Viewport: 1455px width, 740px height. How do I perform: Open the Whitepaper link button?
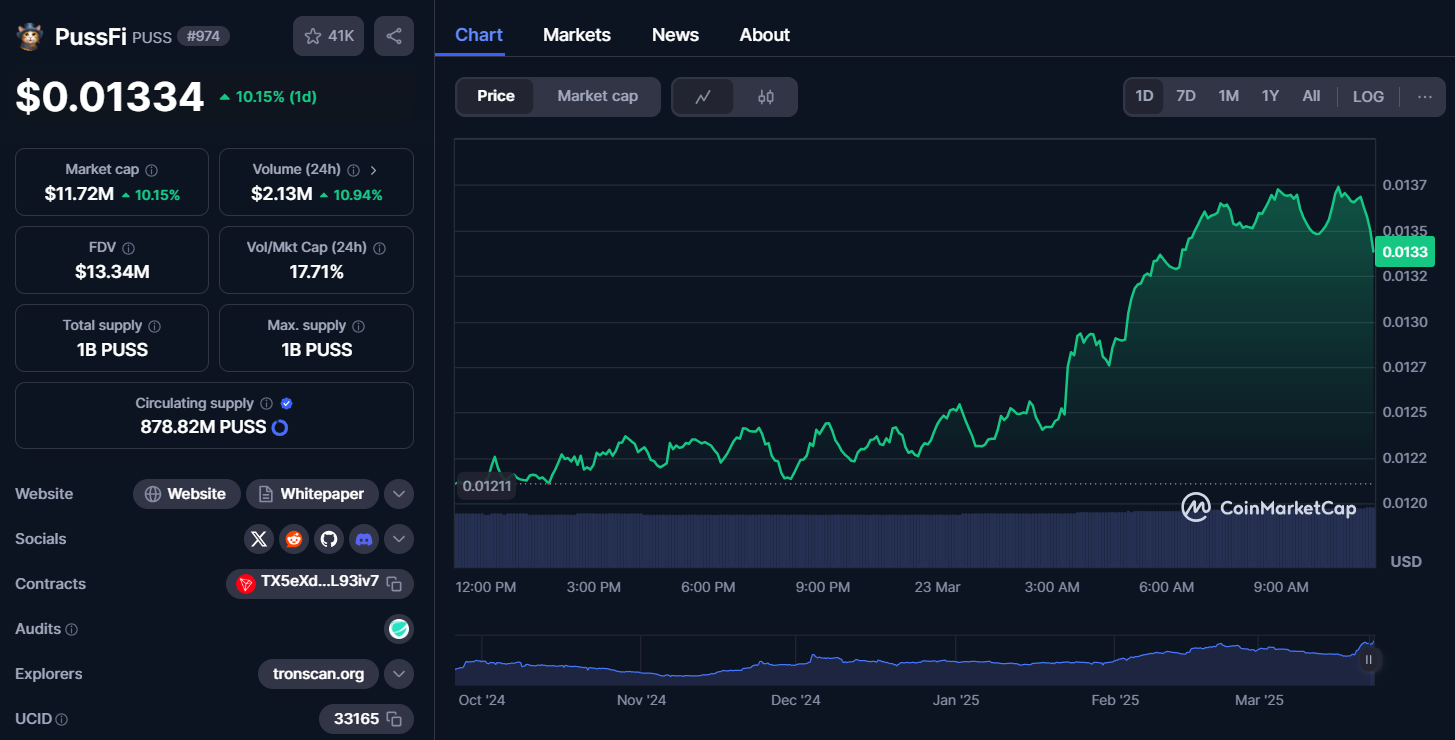coord(312,494)
